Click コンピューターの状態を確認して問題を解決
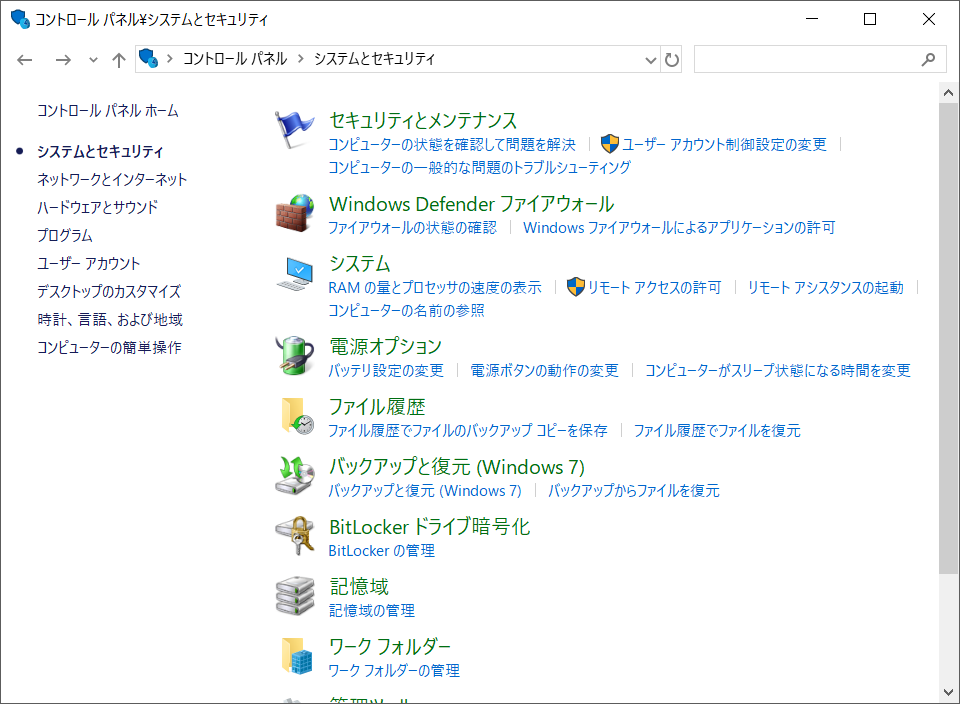 tap(452, 144)
